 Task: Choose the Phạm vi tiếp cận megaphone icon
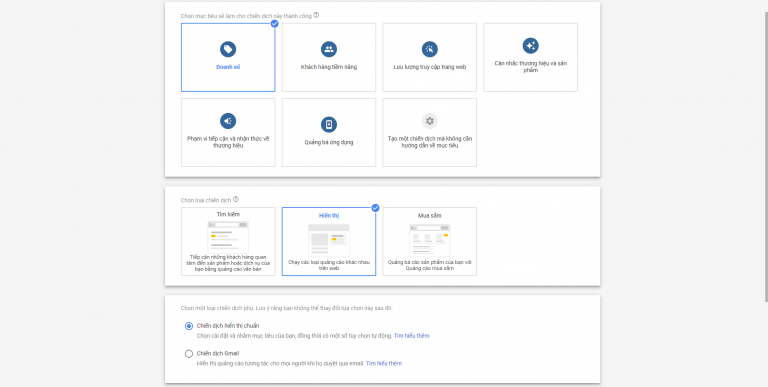pyautogui.click(x=228, y=121)
